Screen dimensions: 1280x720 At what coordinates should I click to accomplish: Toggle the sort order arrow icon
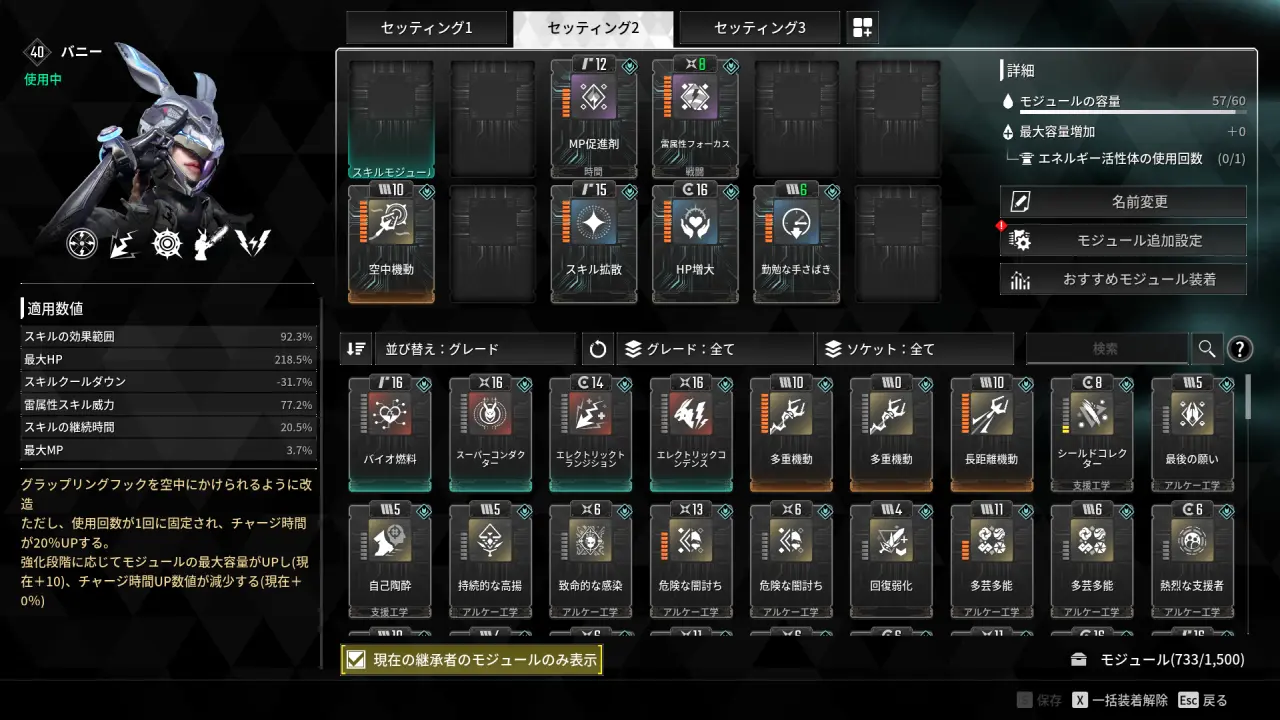355,349
